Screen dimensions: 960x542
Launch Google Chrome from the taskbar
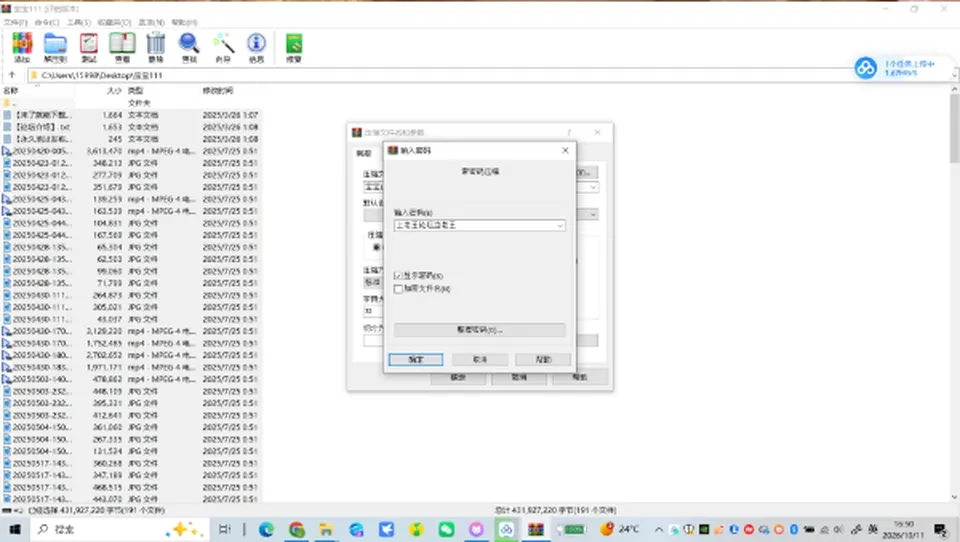pos(297,529)
